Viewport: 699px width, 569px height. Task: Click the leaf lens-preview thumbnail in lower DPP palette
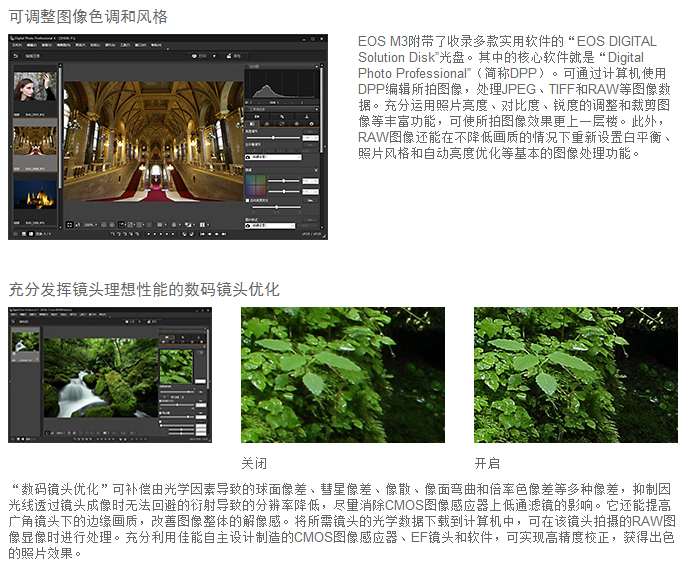(177, 366)
